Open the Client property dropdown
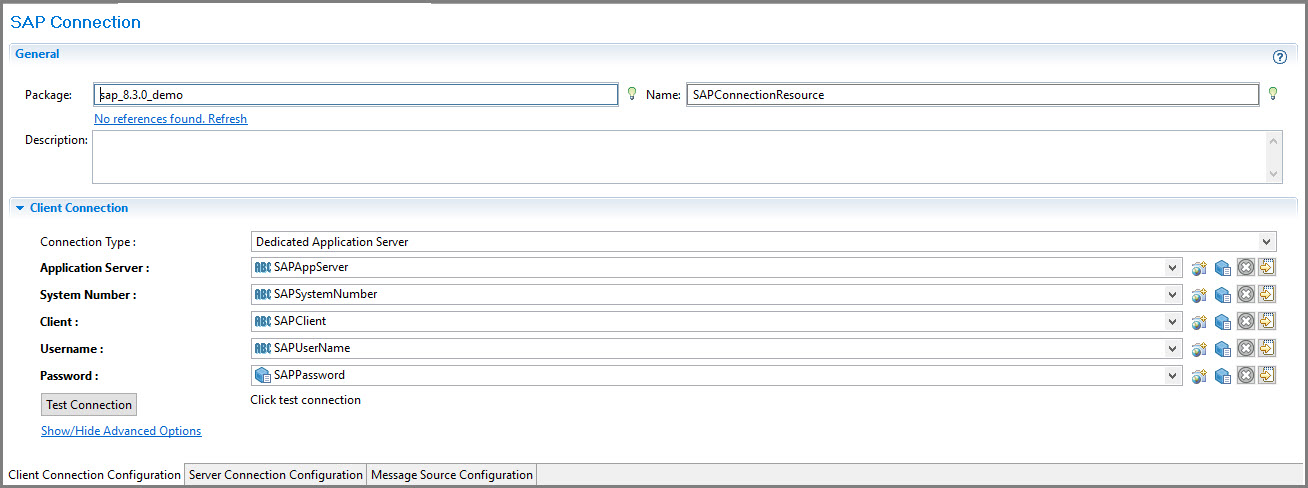1308x488 pixels. point(1172,322)
